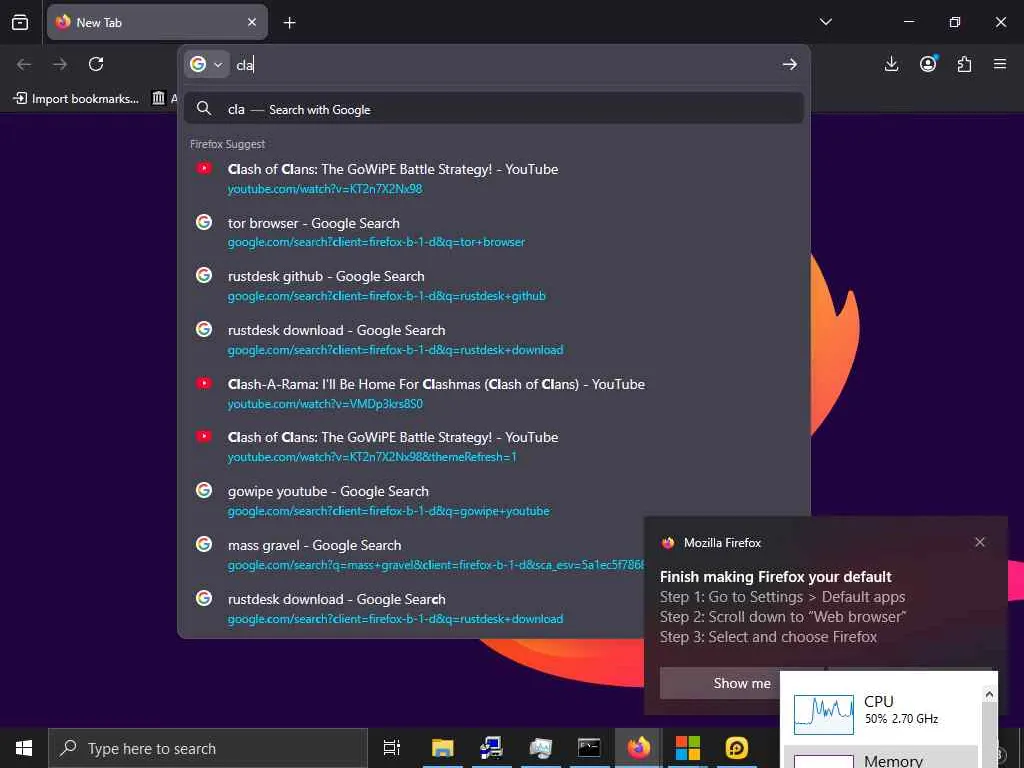Click the youtube.com/watch?v=KT2n7X2Nx98&themeRefresh=1 URL
The image size is (1024, 768).
[x=372, y=457]
